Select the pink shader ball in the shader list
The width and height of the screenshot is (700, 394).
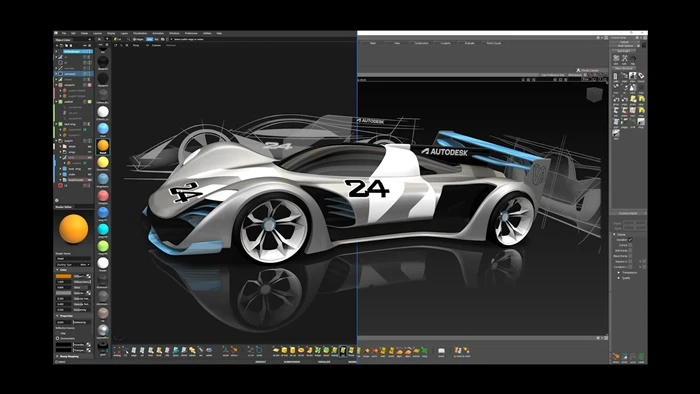pyautogui.click(x=103, y=195)
